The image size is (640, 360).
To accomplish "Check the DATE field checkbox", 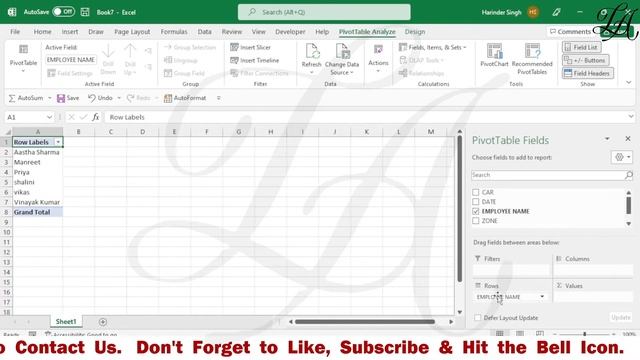I will click(476, 202).
